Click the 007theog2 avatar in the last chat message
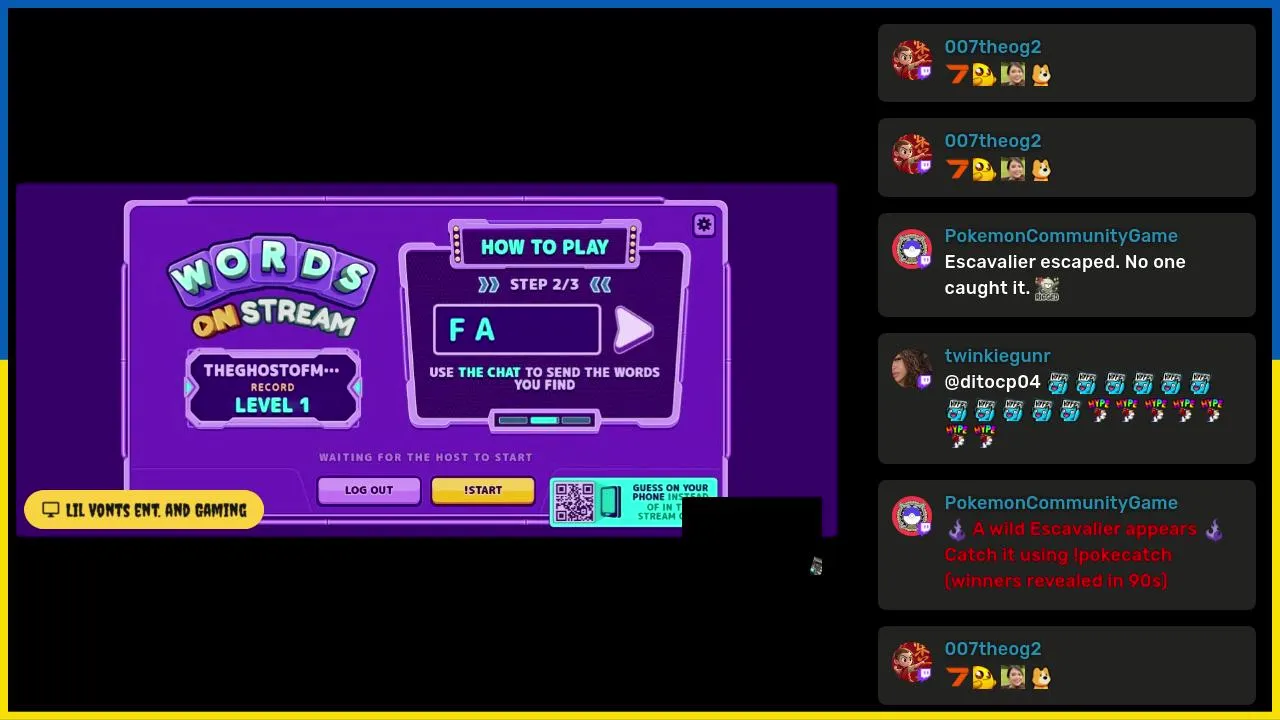This screenshot has width=1280, height=720. [912, 662]
